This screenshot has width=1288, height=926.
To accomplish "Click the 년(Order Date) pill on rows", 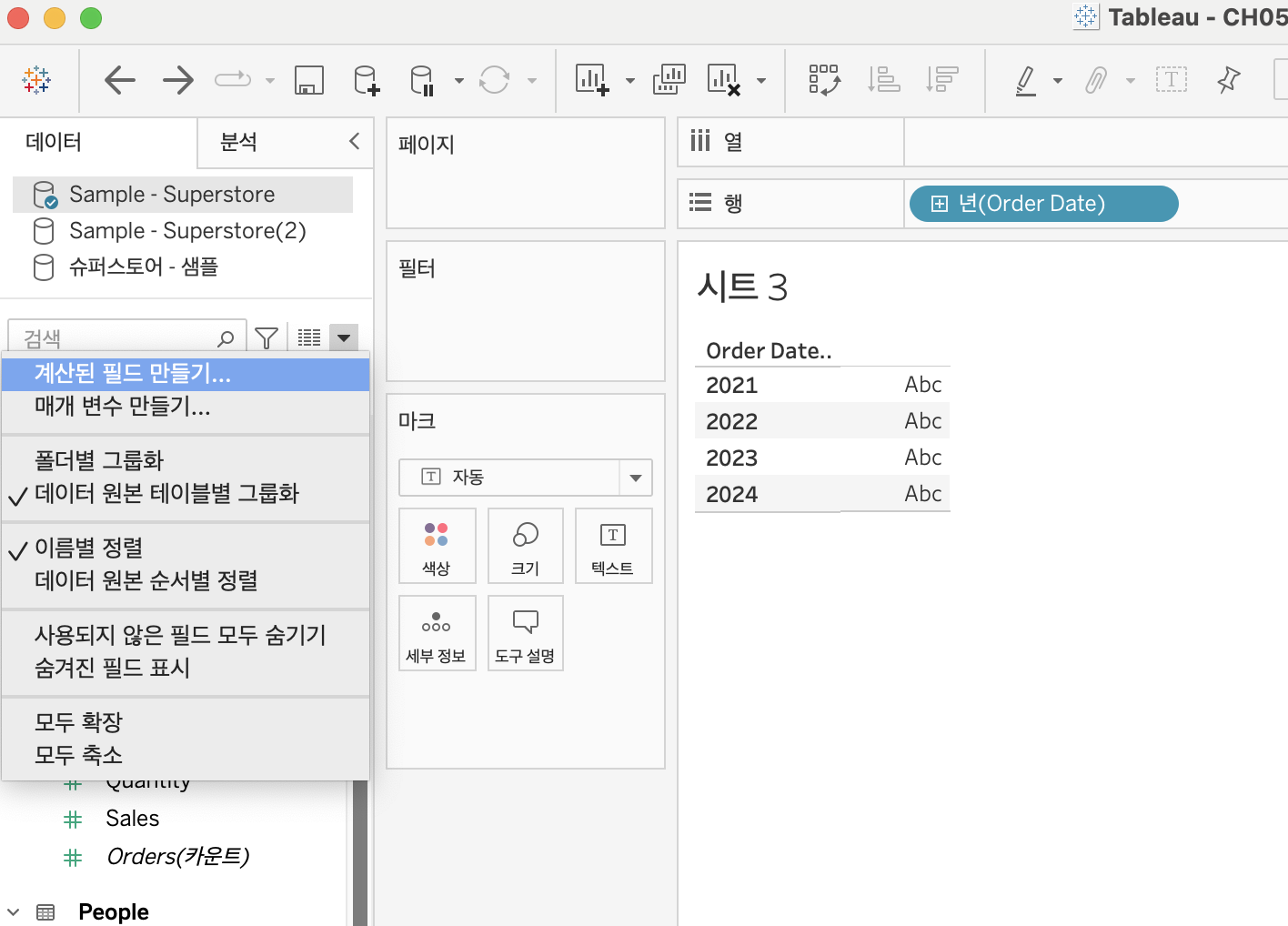I will pyautogui.click(x=1043, y=204).
